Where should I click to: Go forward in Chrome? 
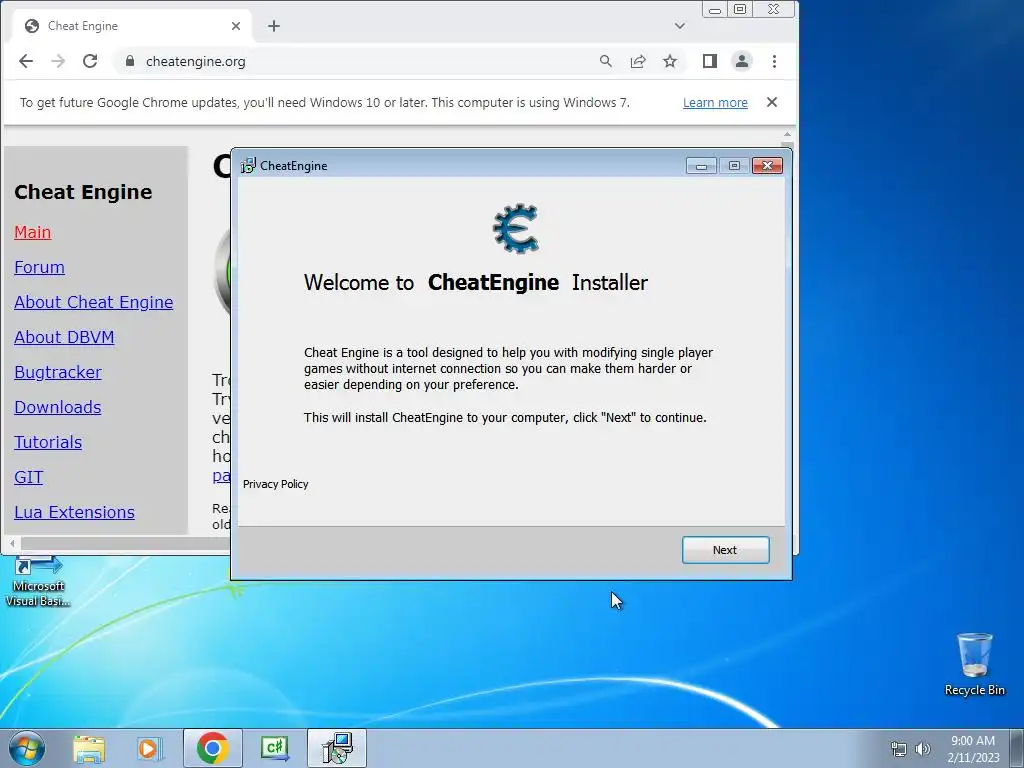pos(58,61)
